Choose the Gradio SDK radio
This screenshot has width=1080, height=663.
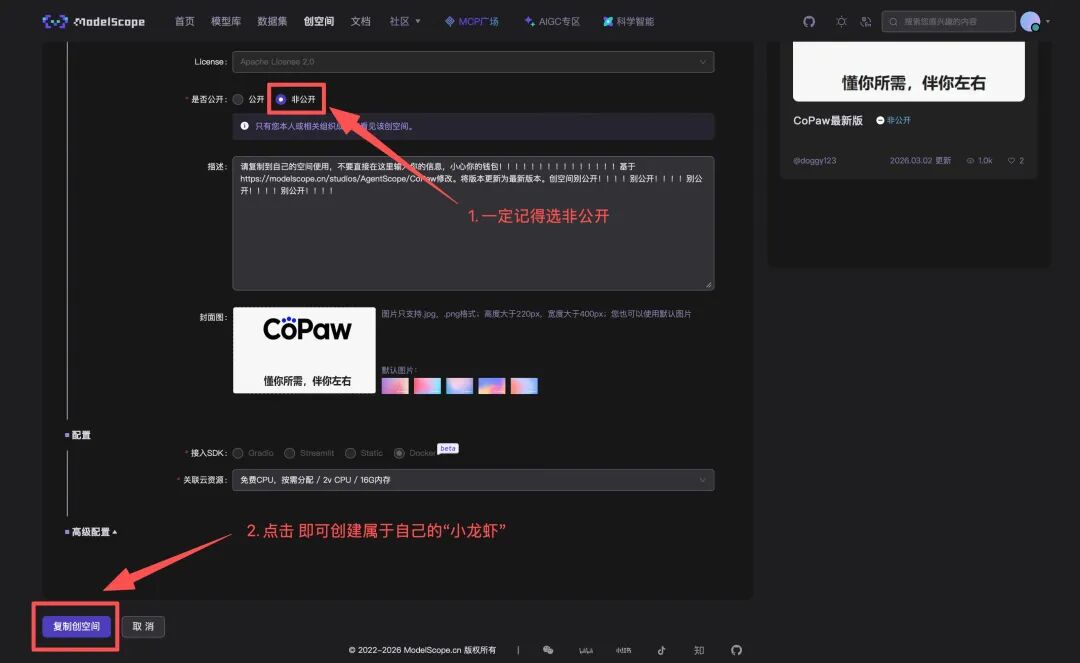238,453
